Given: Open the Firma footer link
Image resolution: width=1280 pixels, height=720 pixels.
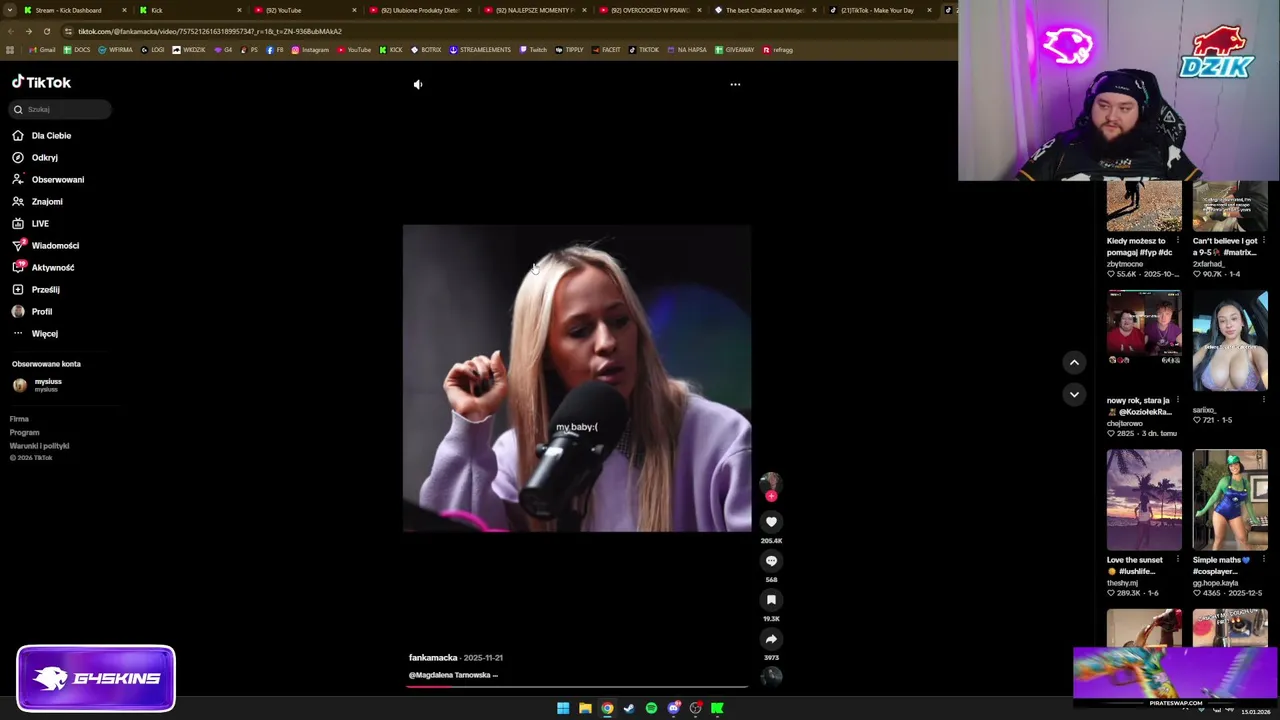Looking at the screenshot, I should [x=19, y=419].
